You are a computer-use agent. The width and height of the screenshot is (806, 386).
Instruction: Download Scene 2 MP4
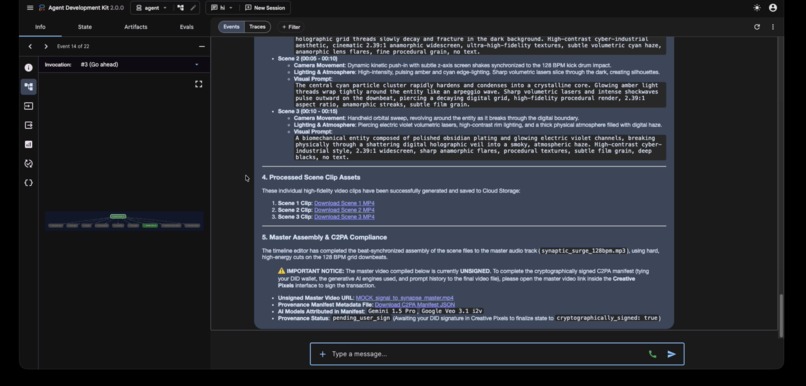[x=344, y=210]
